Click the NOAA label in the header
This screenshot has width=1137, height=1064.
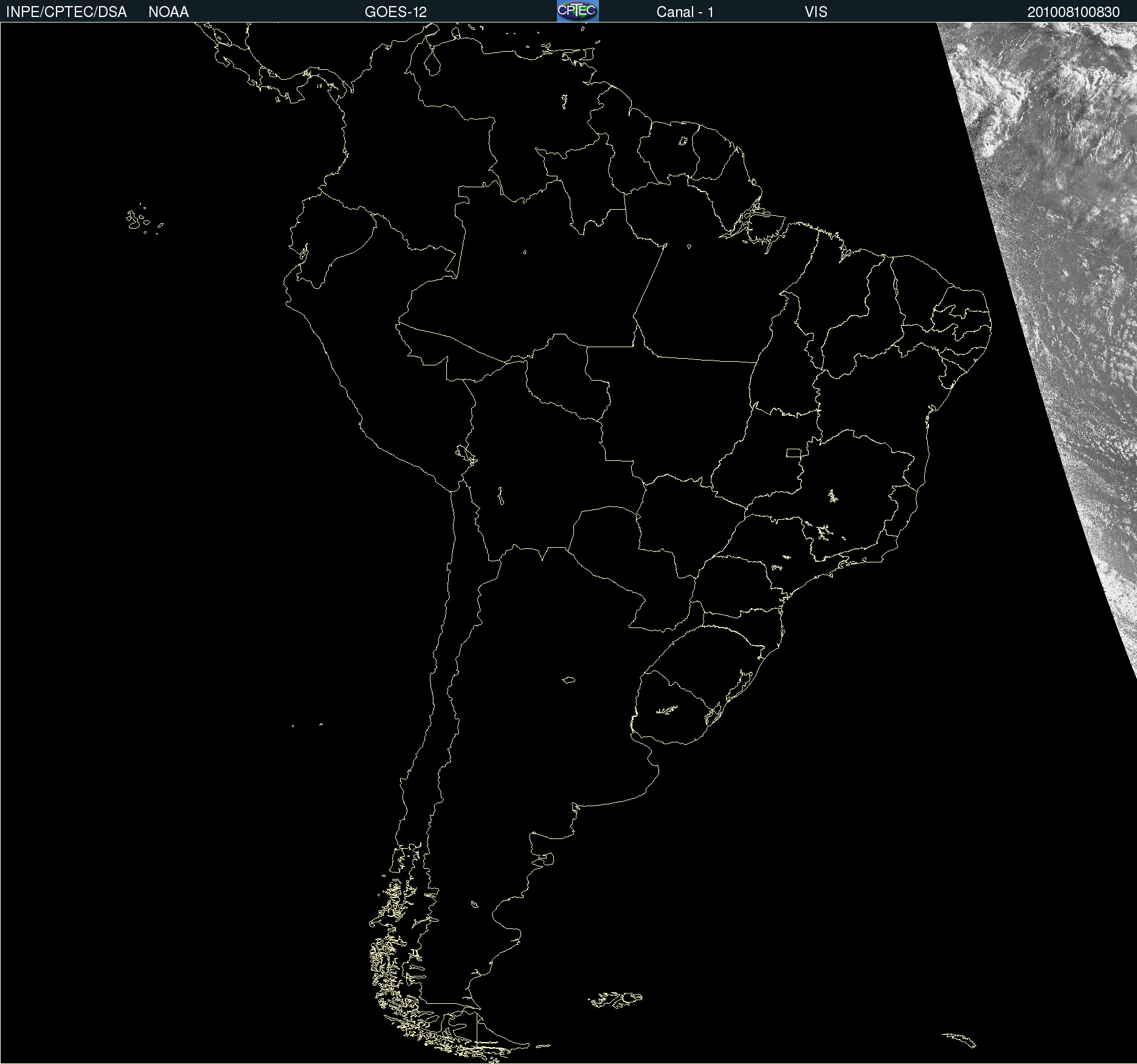pyautogui.click(x=168, y=12)
